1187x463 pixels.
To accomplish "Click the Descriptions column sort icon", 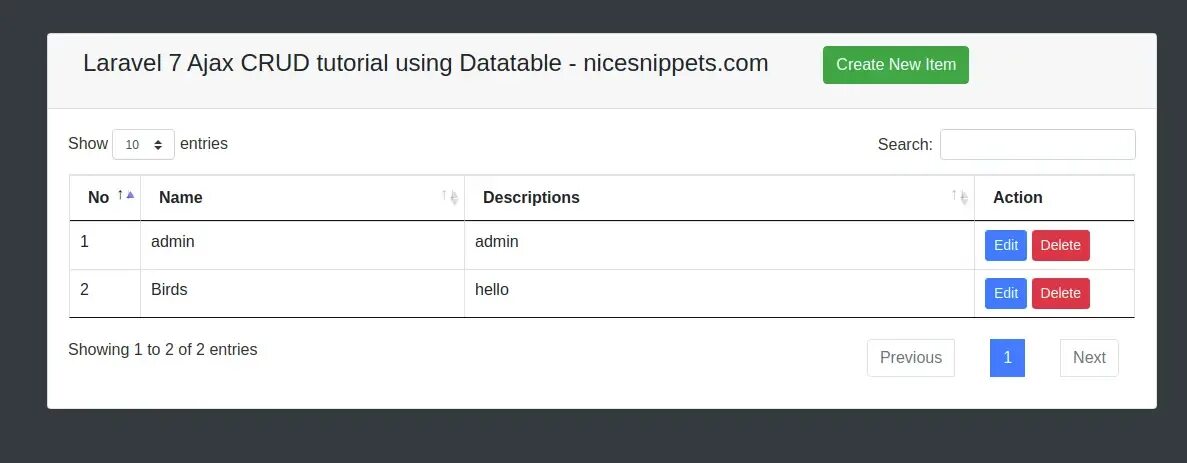I will [x=960, y=197].
